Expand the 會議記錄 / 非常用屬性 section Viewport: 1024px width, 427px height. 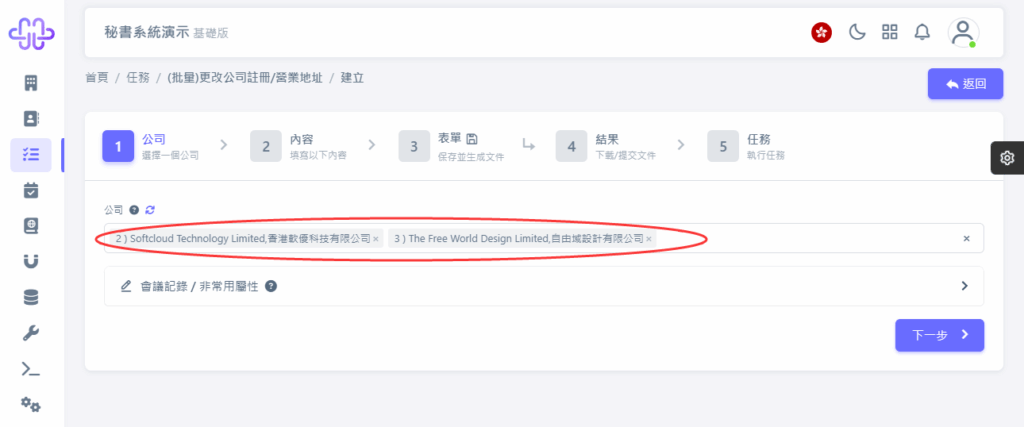tap(543, 286)
